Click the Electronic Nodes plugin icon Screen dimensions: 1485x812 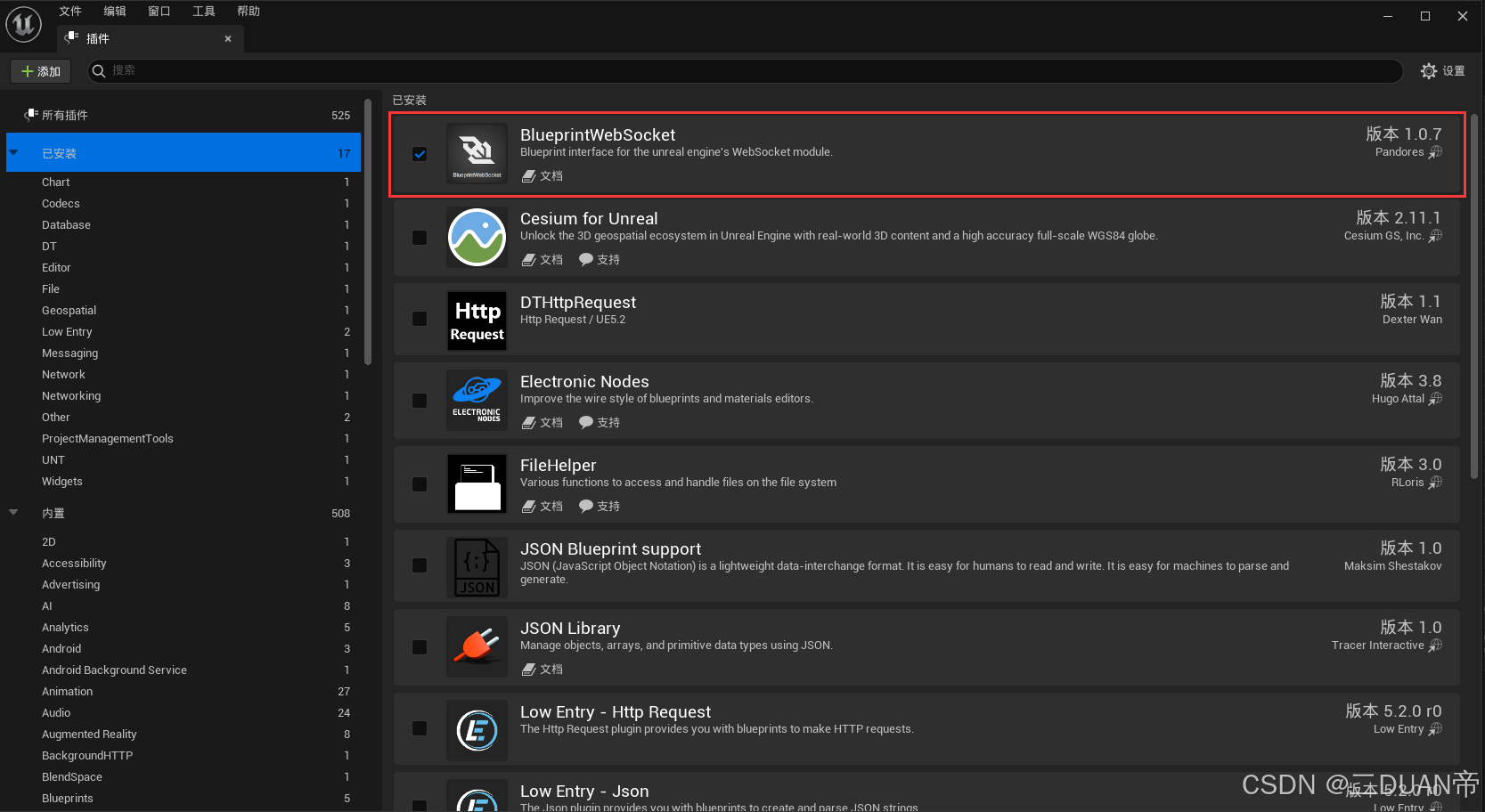pyautogui.click(x=477, y=400)
